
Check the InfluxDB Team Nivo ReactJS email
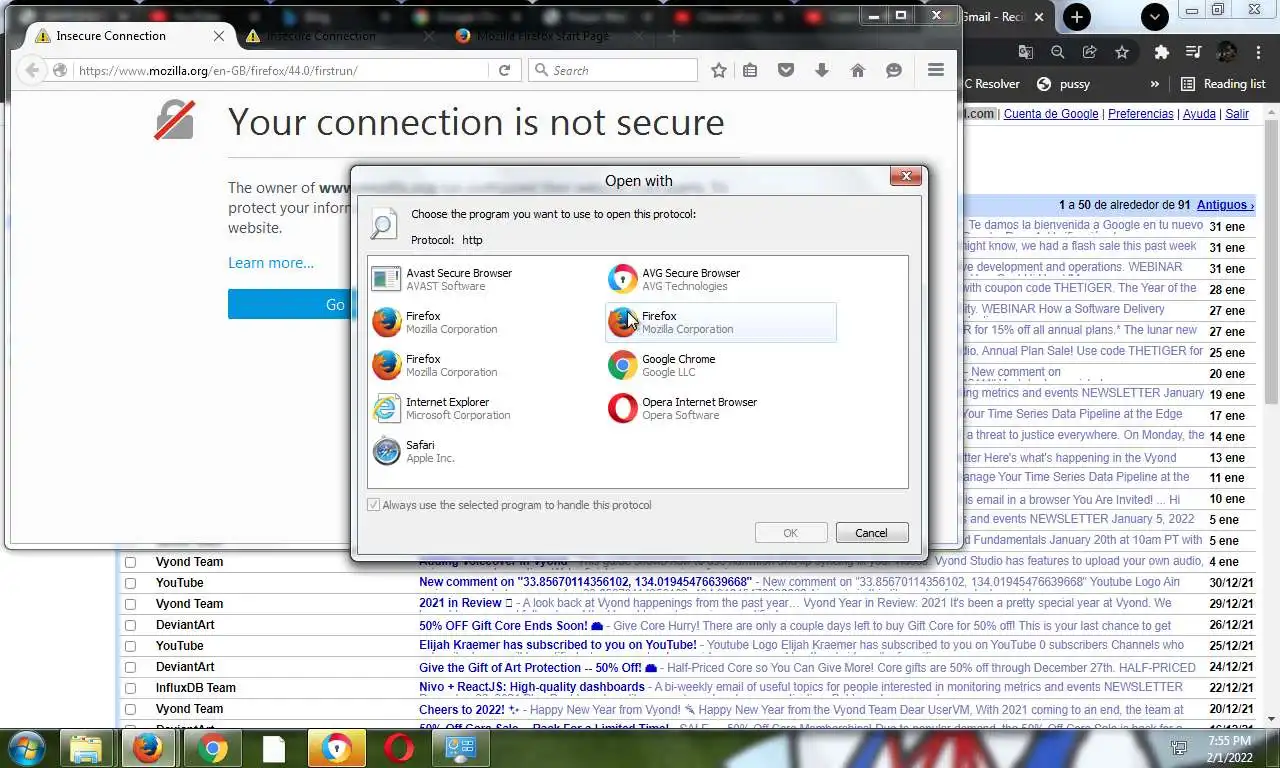(130, 688)
